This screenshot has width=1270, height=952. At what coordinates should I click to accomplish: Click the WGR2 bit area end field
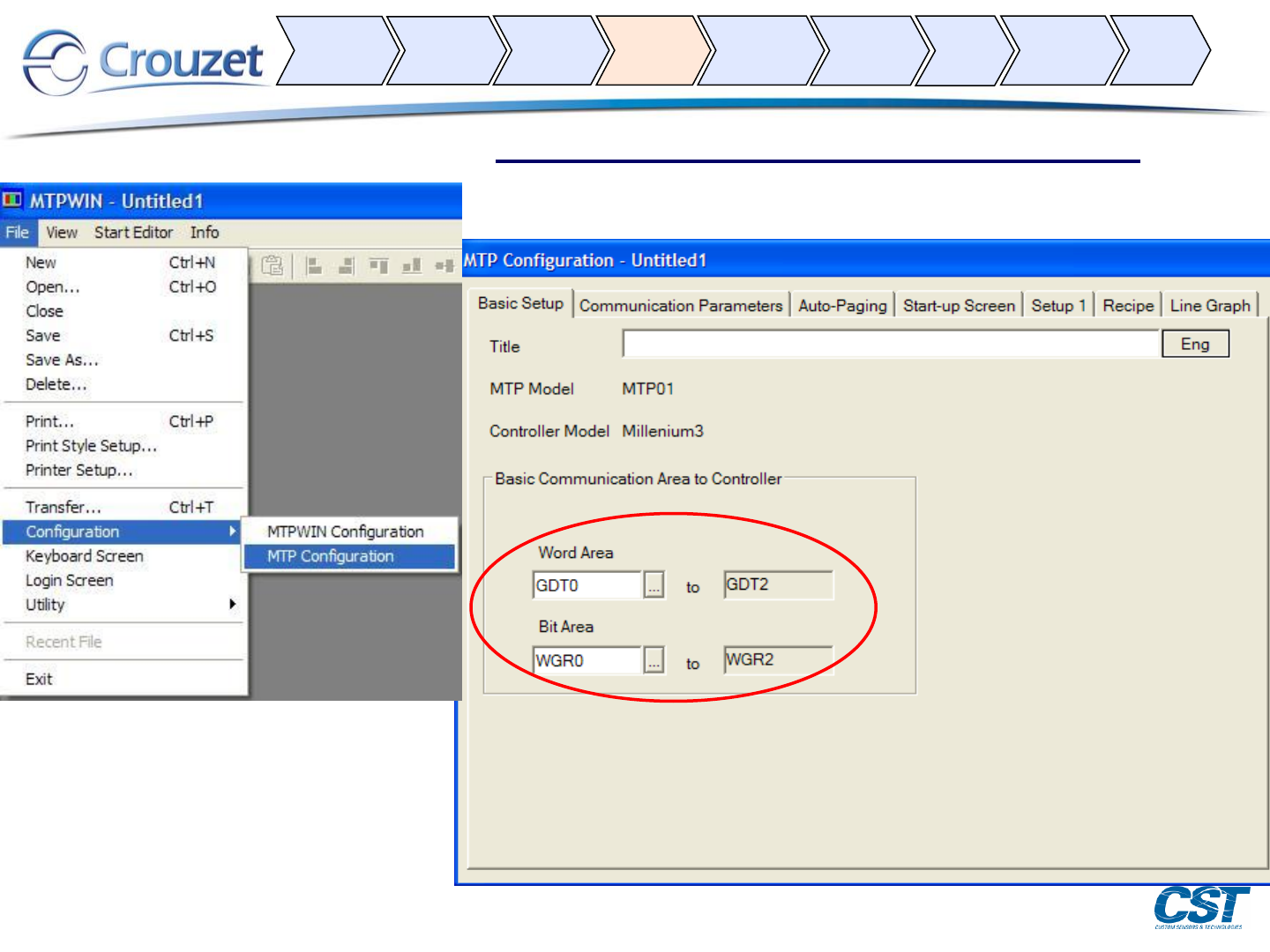779,659
